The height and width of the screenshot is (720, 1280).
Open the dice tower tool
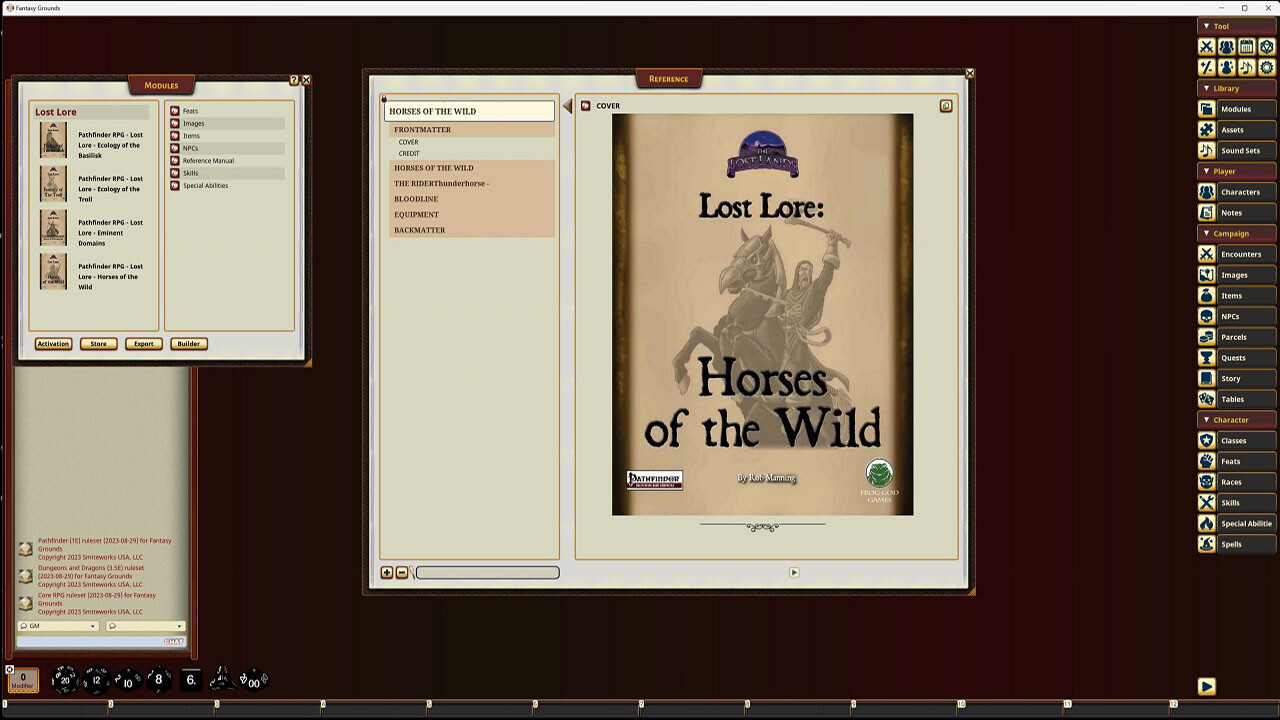pyautogui.click(x=1265, y=46)
